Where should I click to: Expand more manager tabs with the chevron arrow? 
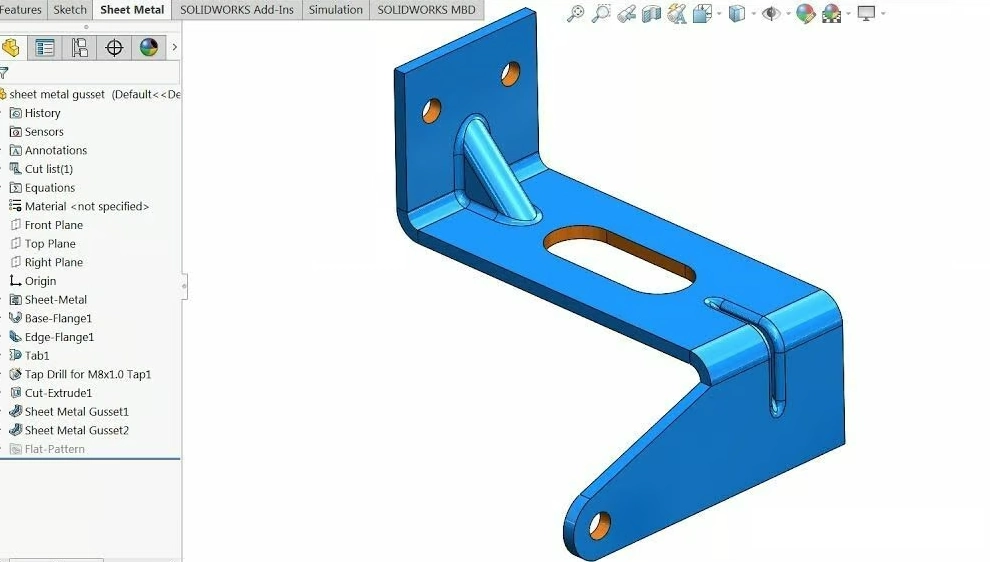(175, 48)
